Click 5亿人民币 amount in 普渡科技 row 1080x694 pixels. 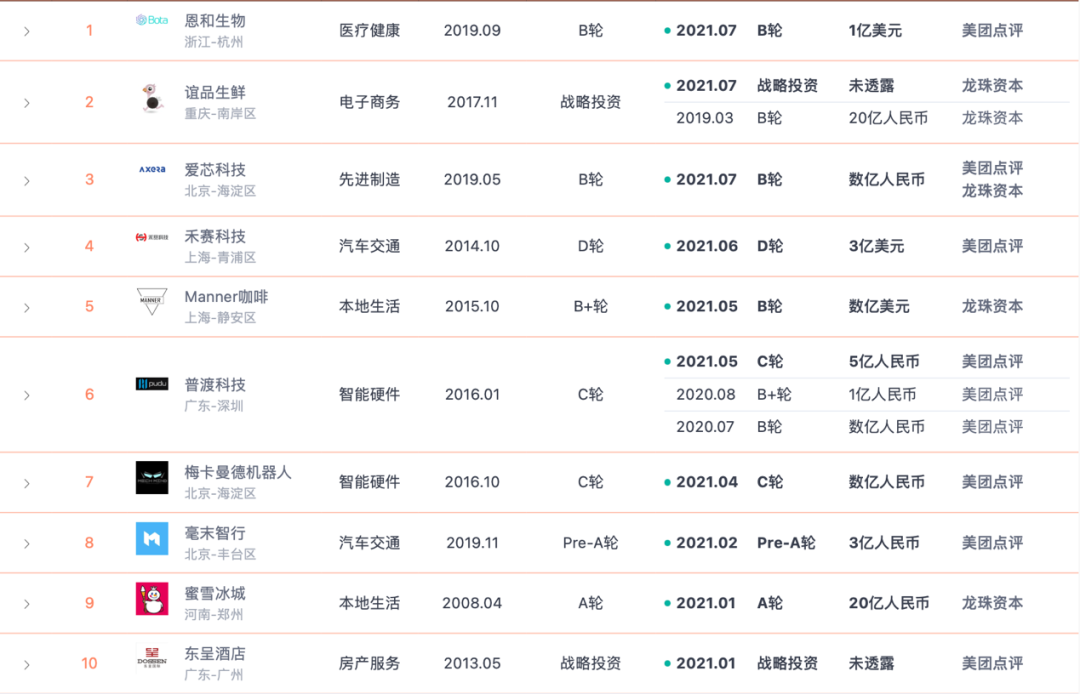884,361
